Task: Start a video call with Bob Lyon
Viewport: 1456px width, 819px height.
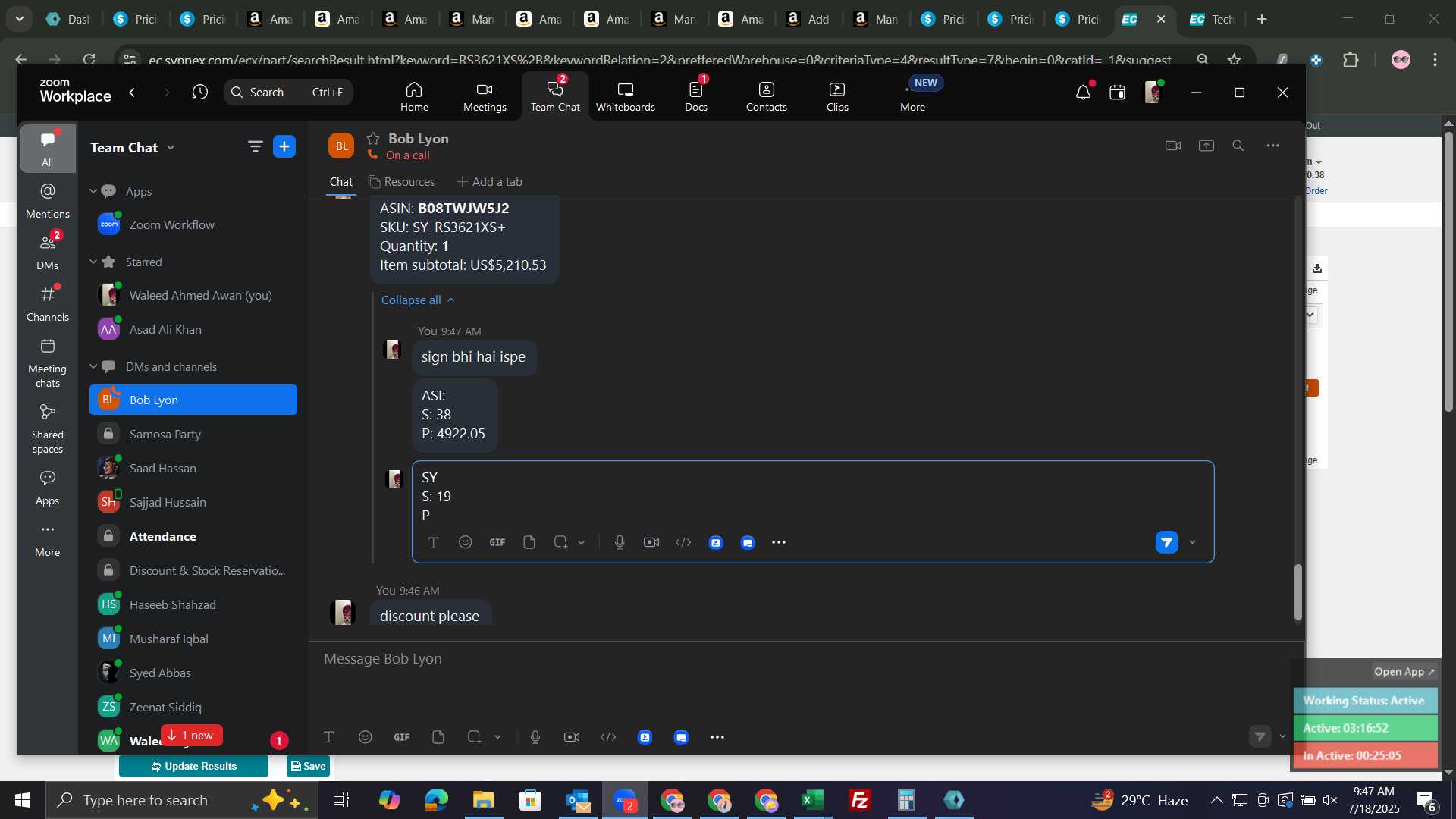Action: point(1172,146)
